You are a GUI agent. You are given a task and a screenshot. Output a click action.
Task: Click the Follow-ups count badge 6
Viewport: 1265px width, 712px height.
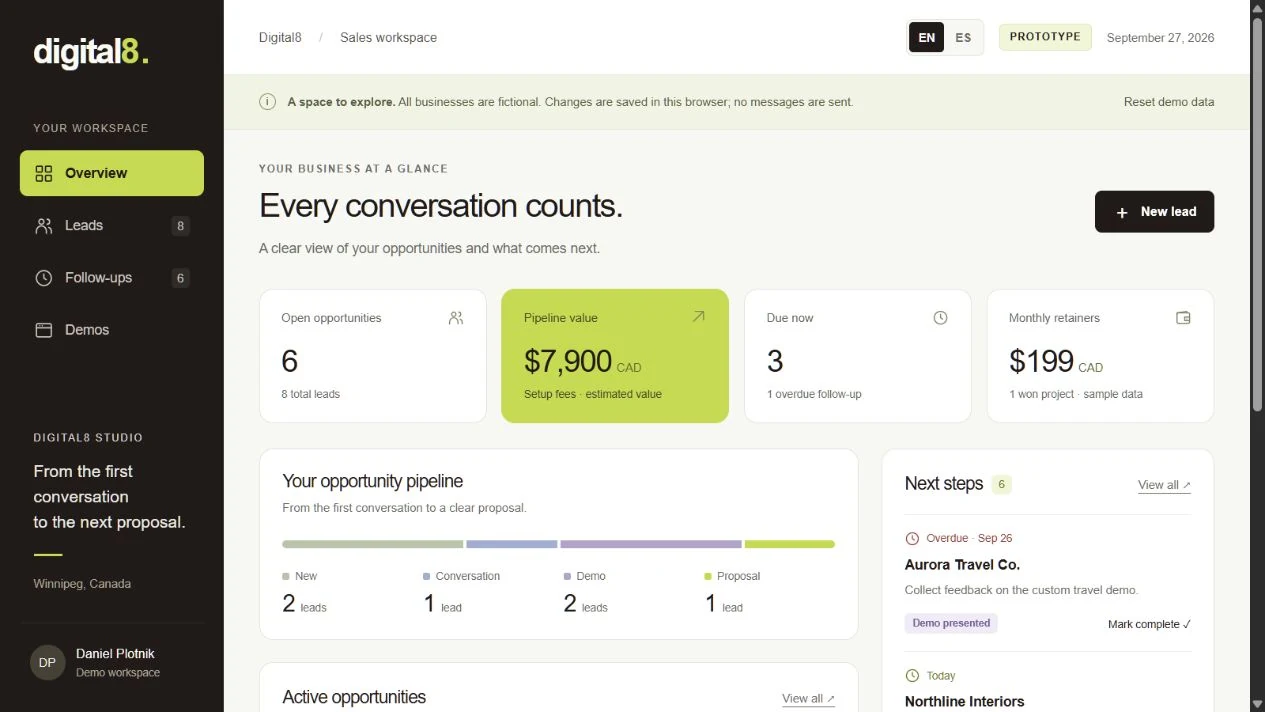[x=181, y=278]
